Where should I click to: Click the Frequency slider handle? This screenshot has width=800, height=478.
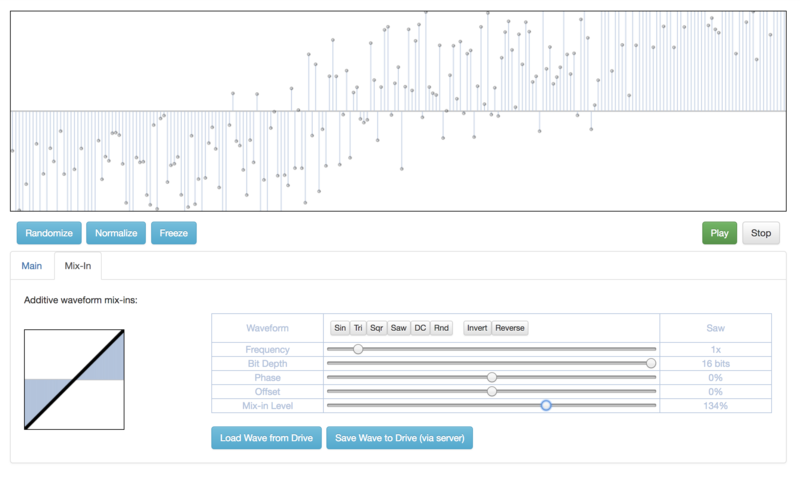(x=358, y=349)
